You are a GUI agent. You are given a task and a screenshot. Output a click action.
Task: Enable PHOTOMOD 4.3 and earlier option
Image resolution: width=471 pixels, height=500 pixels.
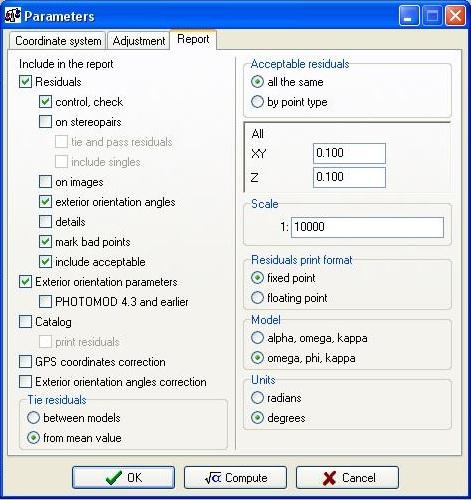45,302
